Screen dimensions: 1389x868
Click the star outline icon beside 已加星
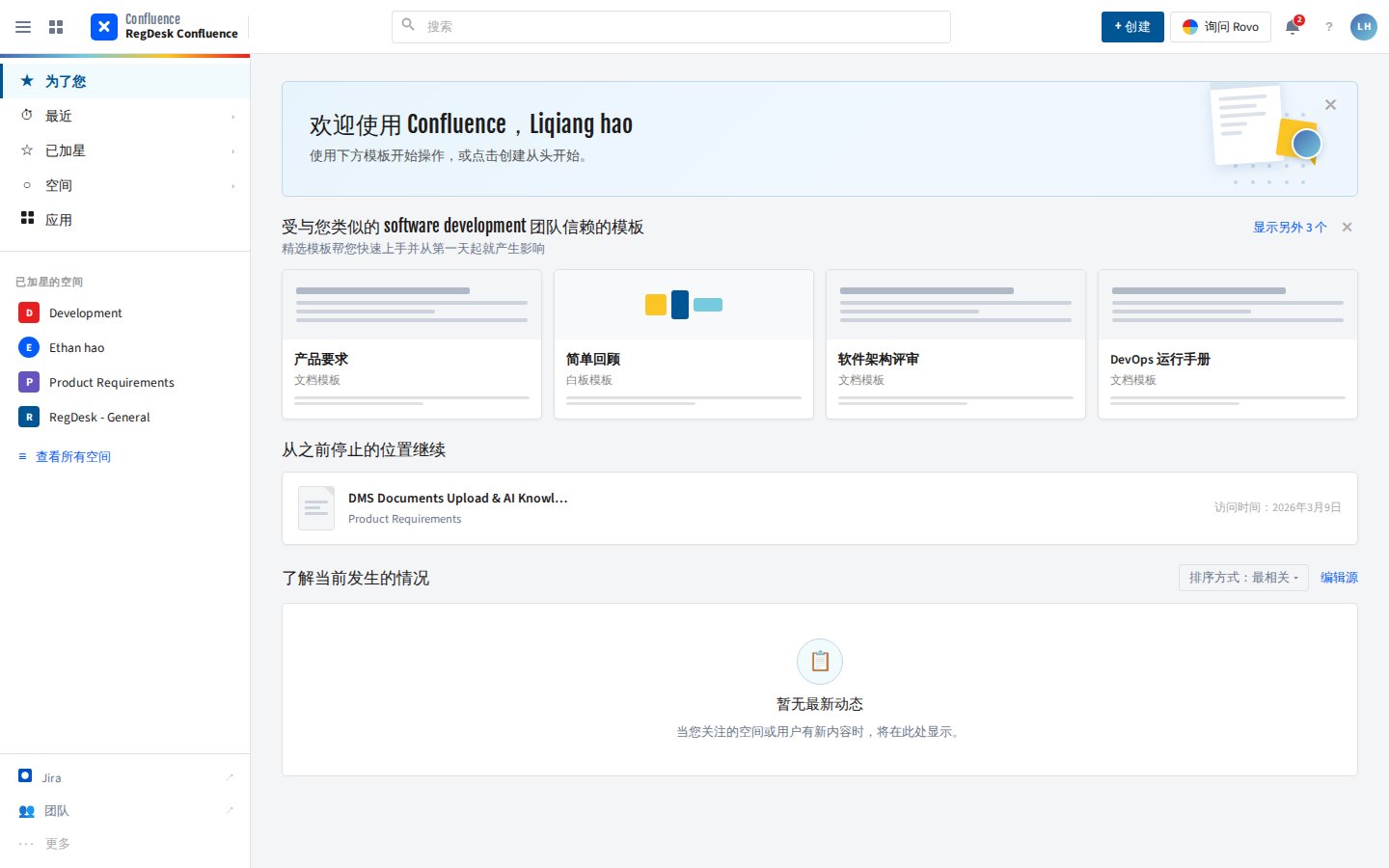point(27,150)
